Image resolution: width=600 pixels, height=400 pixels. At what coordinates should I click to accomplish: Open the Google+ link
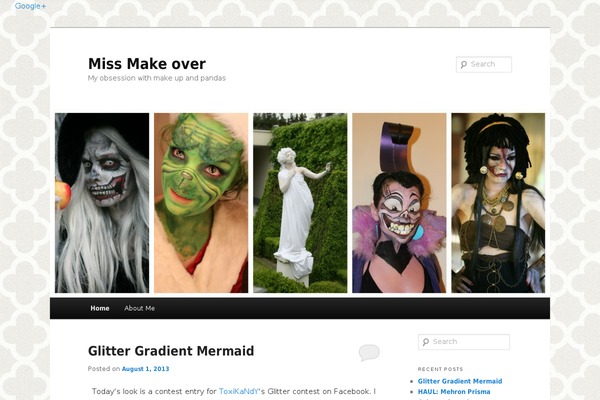30,6
